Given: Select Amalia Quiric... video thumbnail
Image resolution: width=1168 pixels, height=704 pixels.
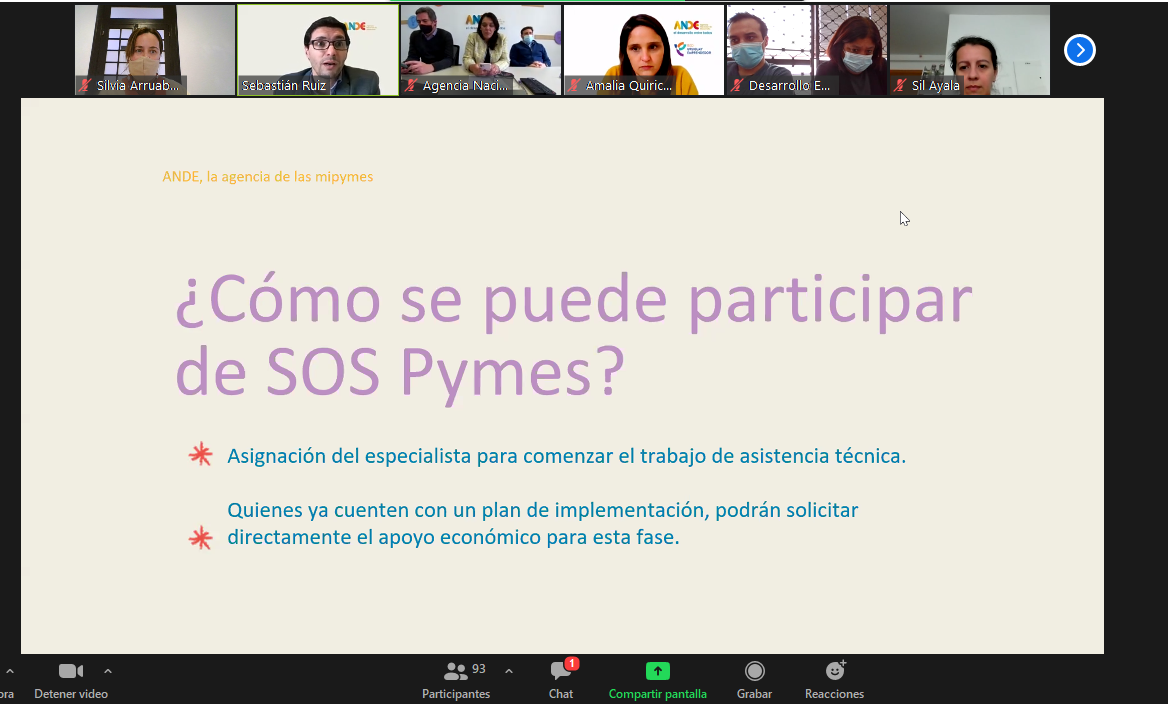Looking at the screenshot, I should click(644, 50).
